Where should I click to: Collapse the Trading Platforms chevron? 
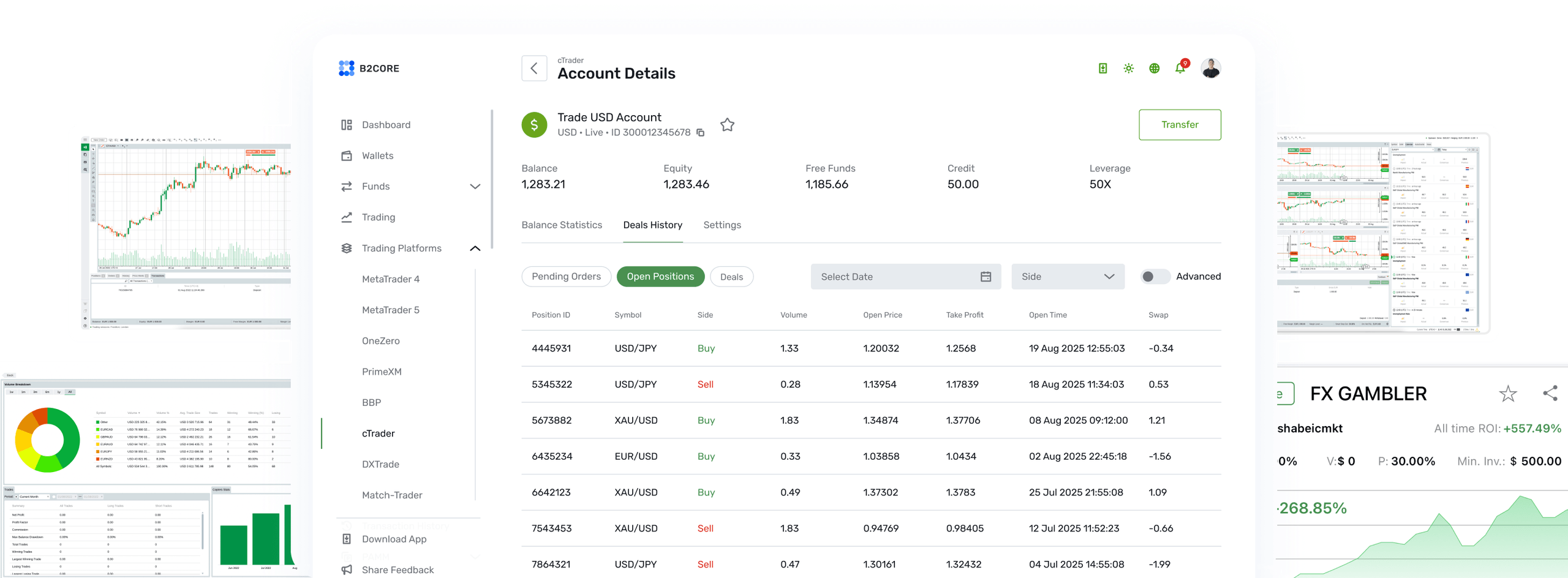(x=475, y=248)
